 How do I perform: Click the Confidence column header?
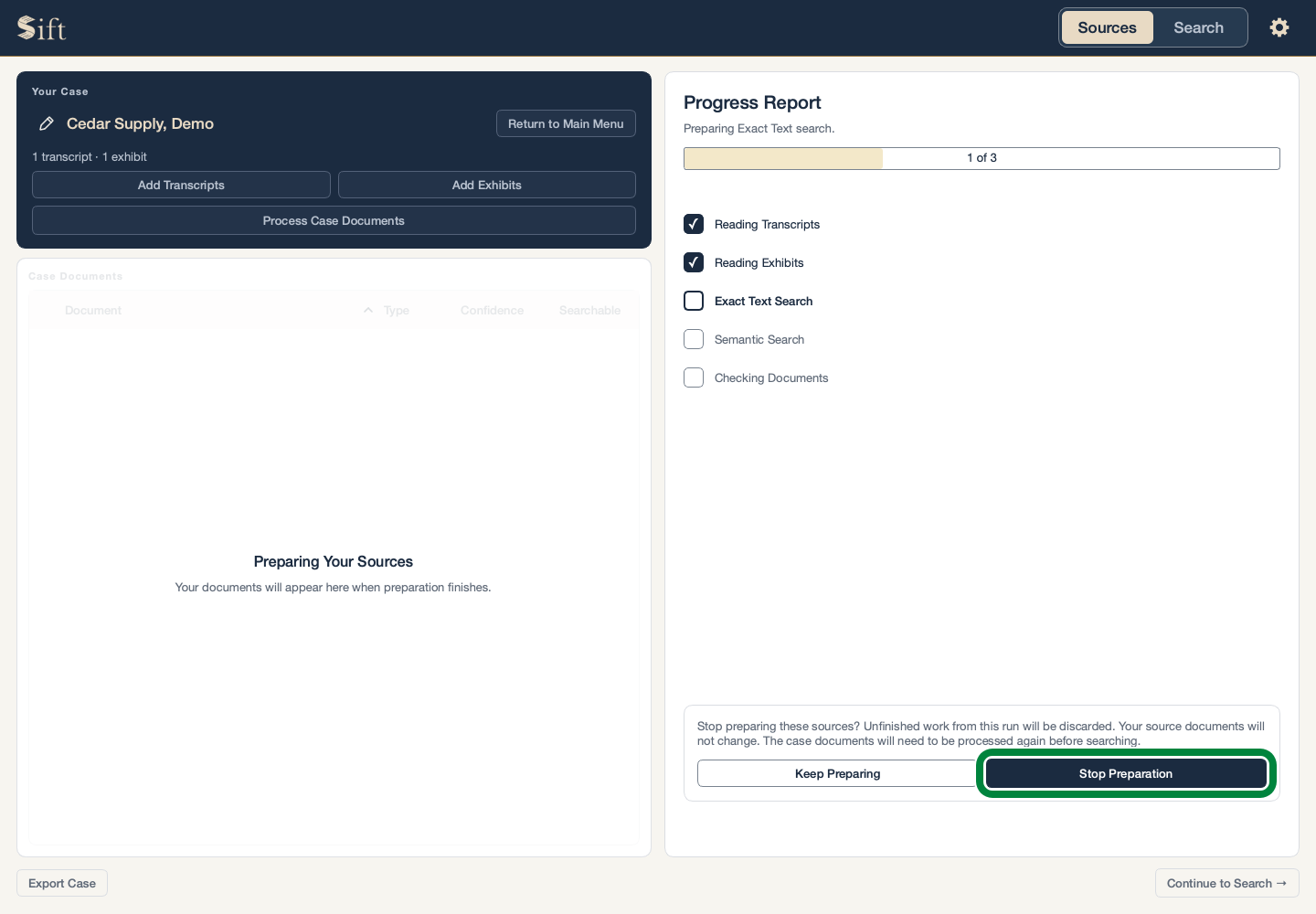tap(492, 311)
